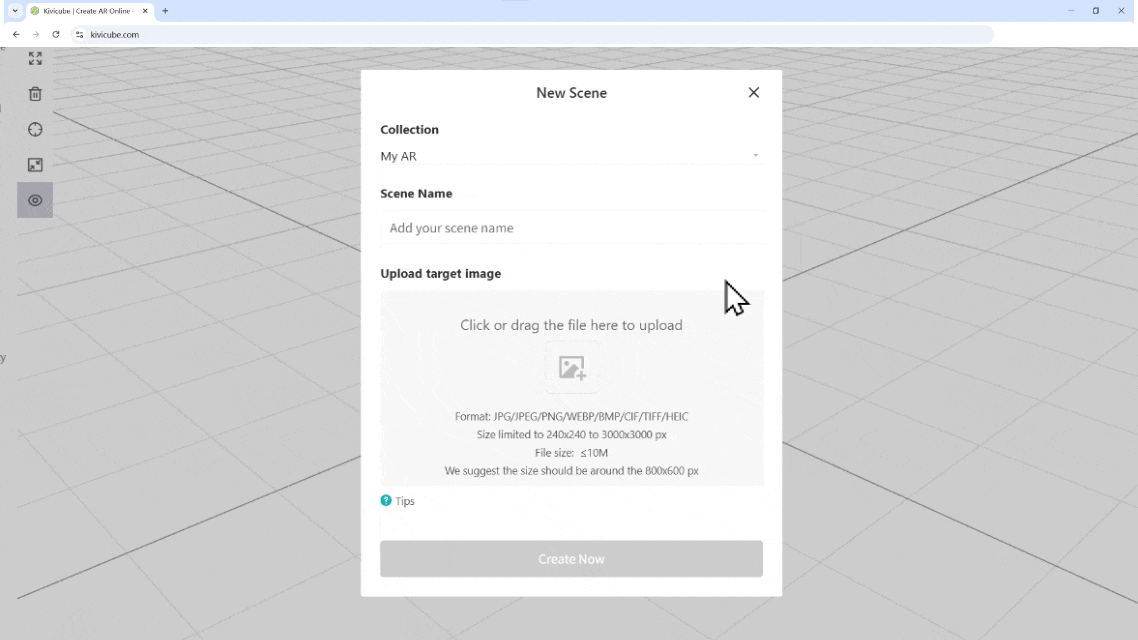Screen dimensions: 1138x640
Task: Open the Collection dropdown showing My AR
Action: tap(571, 156)
